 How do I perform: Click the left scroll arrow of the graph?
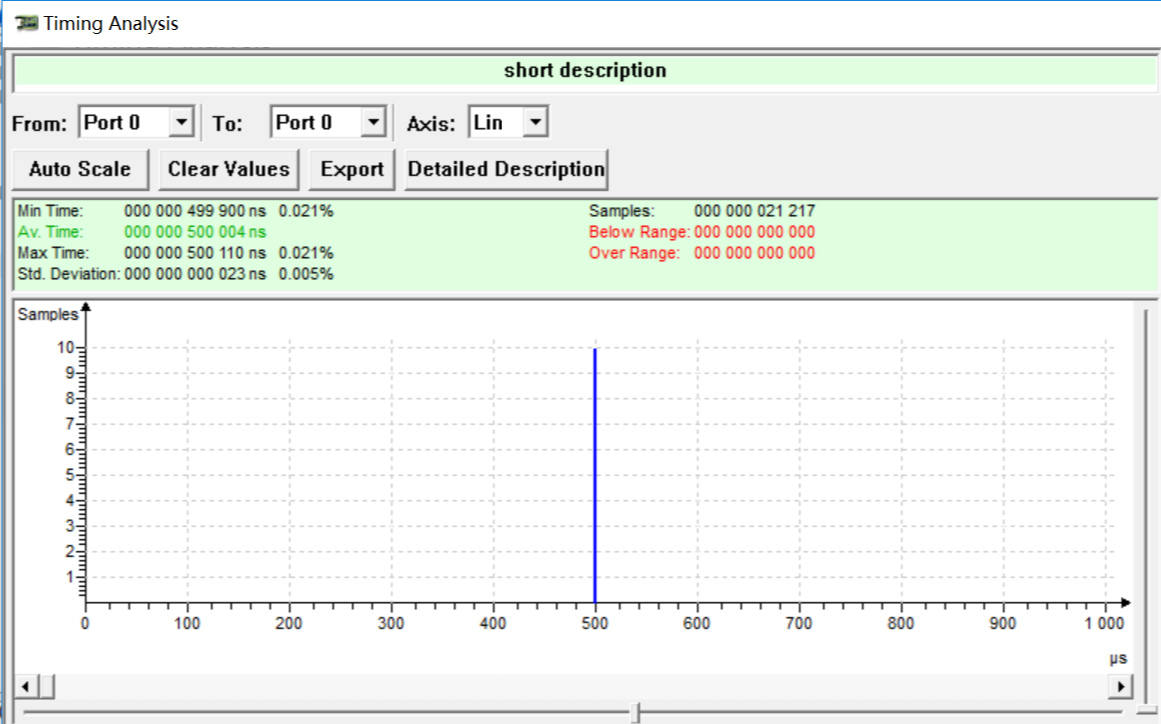(x=25, y=686)
